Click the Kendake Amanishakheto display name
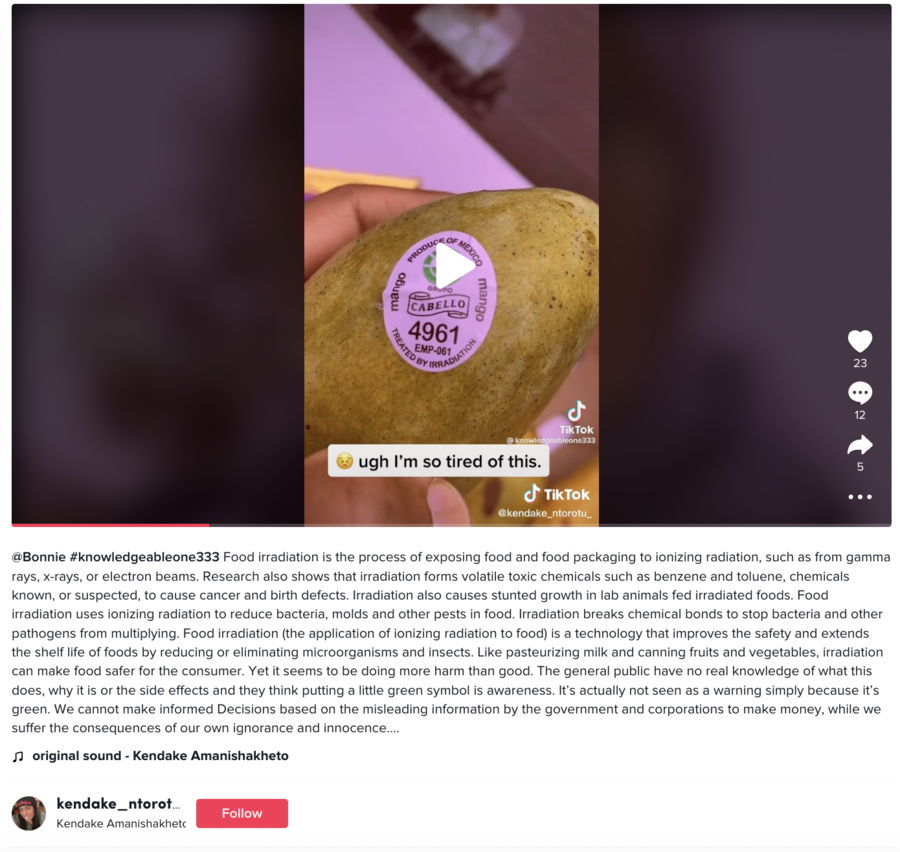 pyautogui.click(x=121, y=823)
